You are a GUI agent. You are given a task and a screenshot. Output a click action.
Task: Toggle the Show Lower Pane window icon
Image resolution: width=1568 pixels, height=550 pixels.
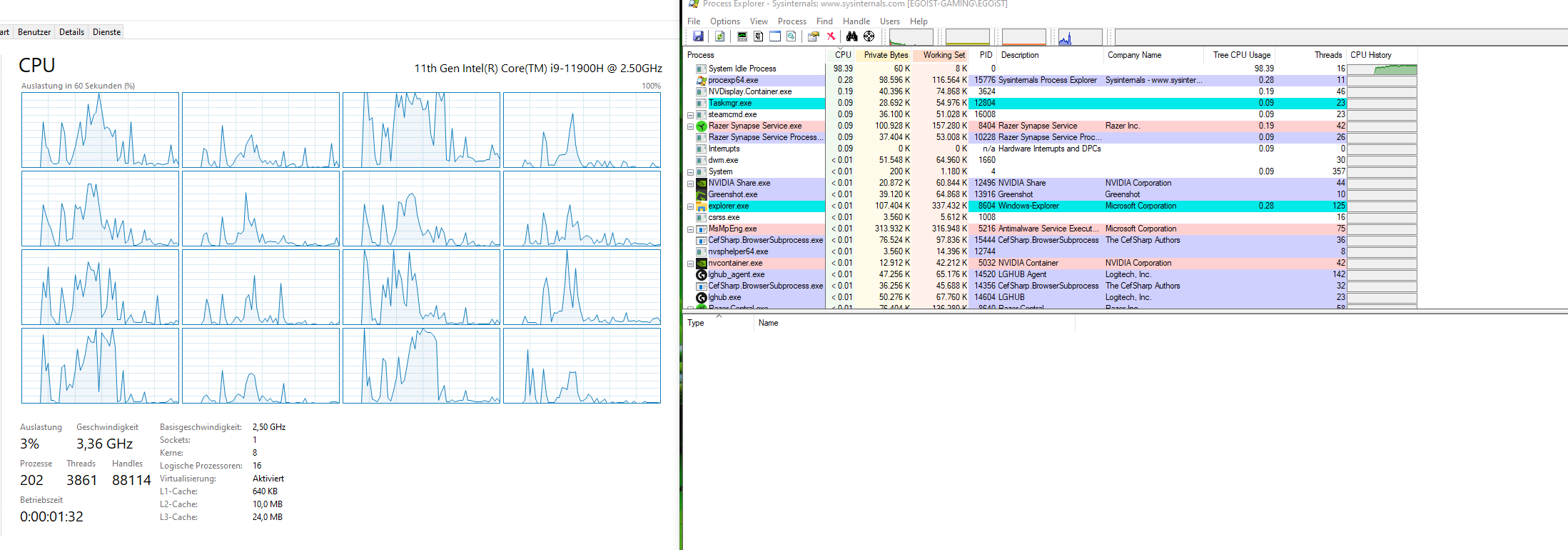tap(775, 36)
